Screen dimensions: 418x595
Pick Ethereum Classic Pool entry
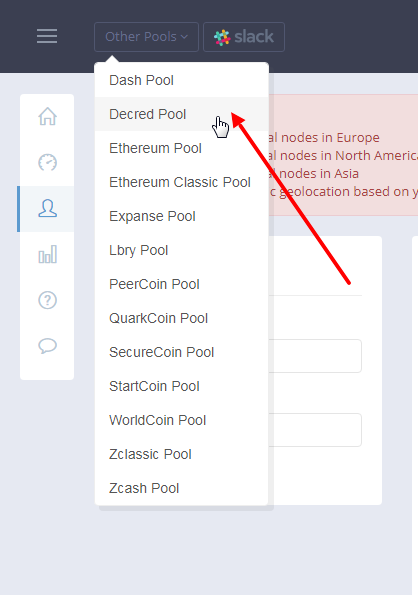pyautogui.click(x=182, y=182)
